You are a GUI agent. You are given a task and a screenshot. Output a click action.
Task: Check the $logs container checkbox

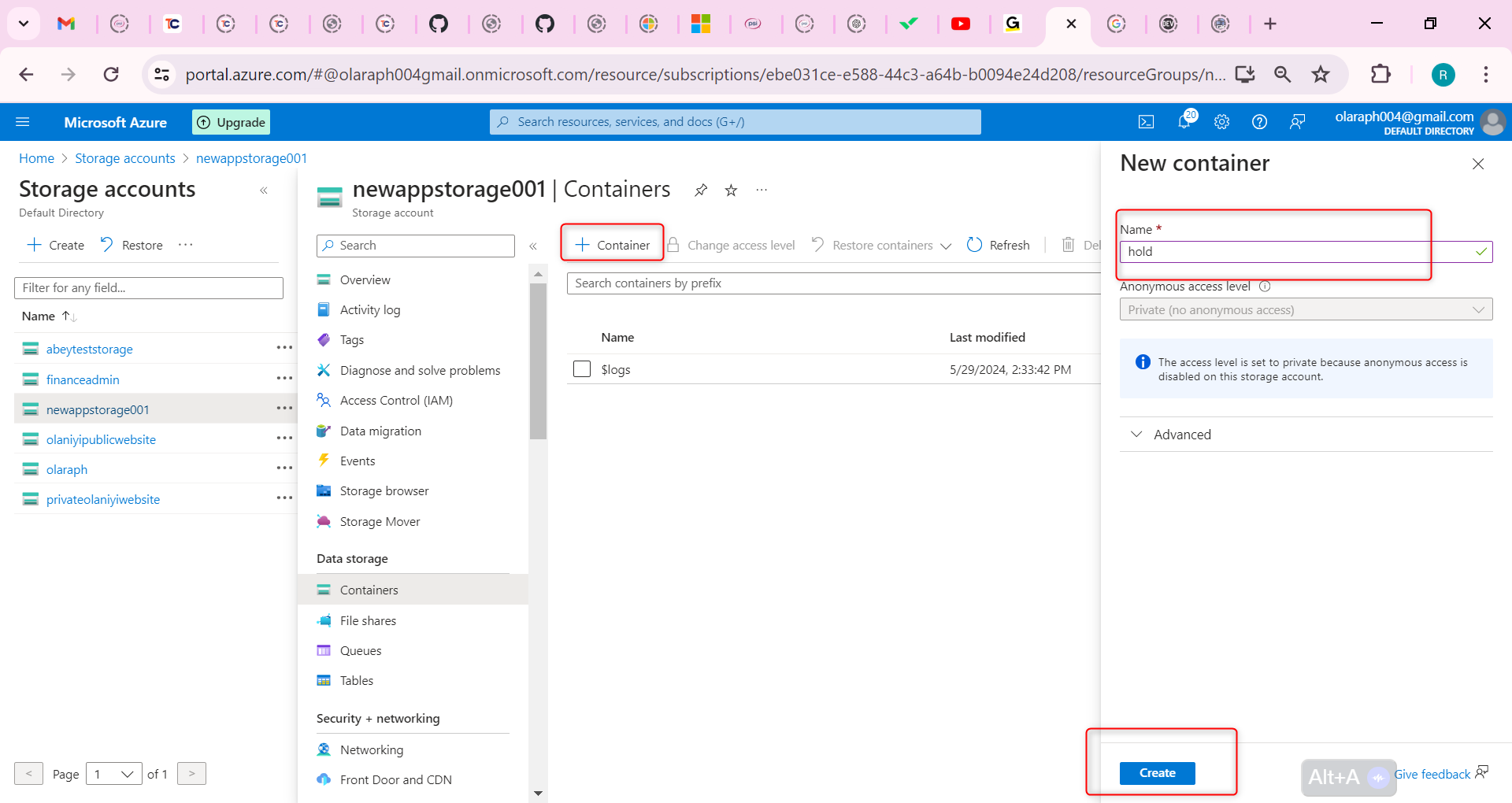point(582,368)
